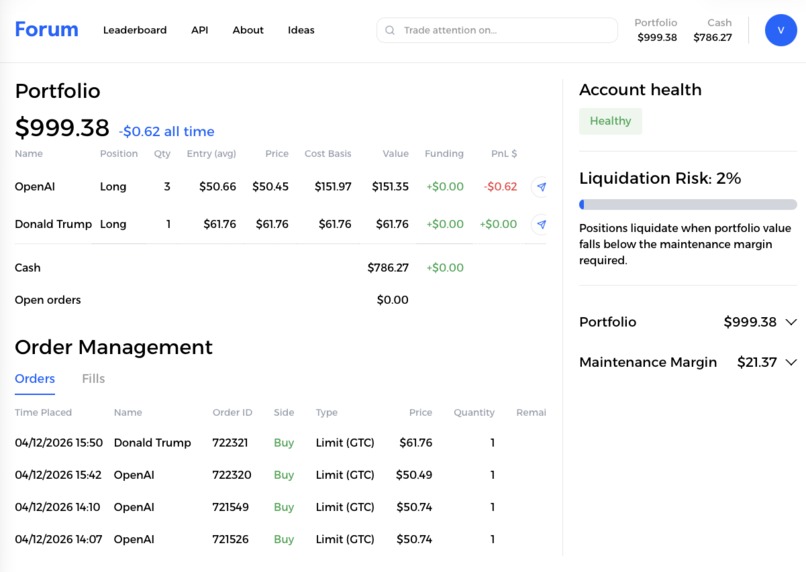
Task: Expand the Portfolio $999.38 chevron
Action: [x=791, y=322]
